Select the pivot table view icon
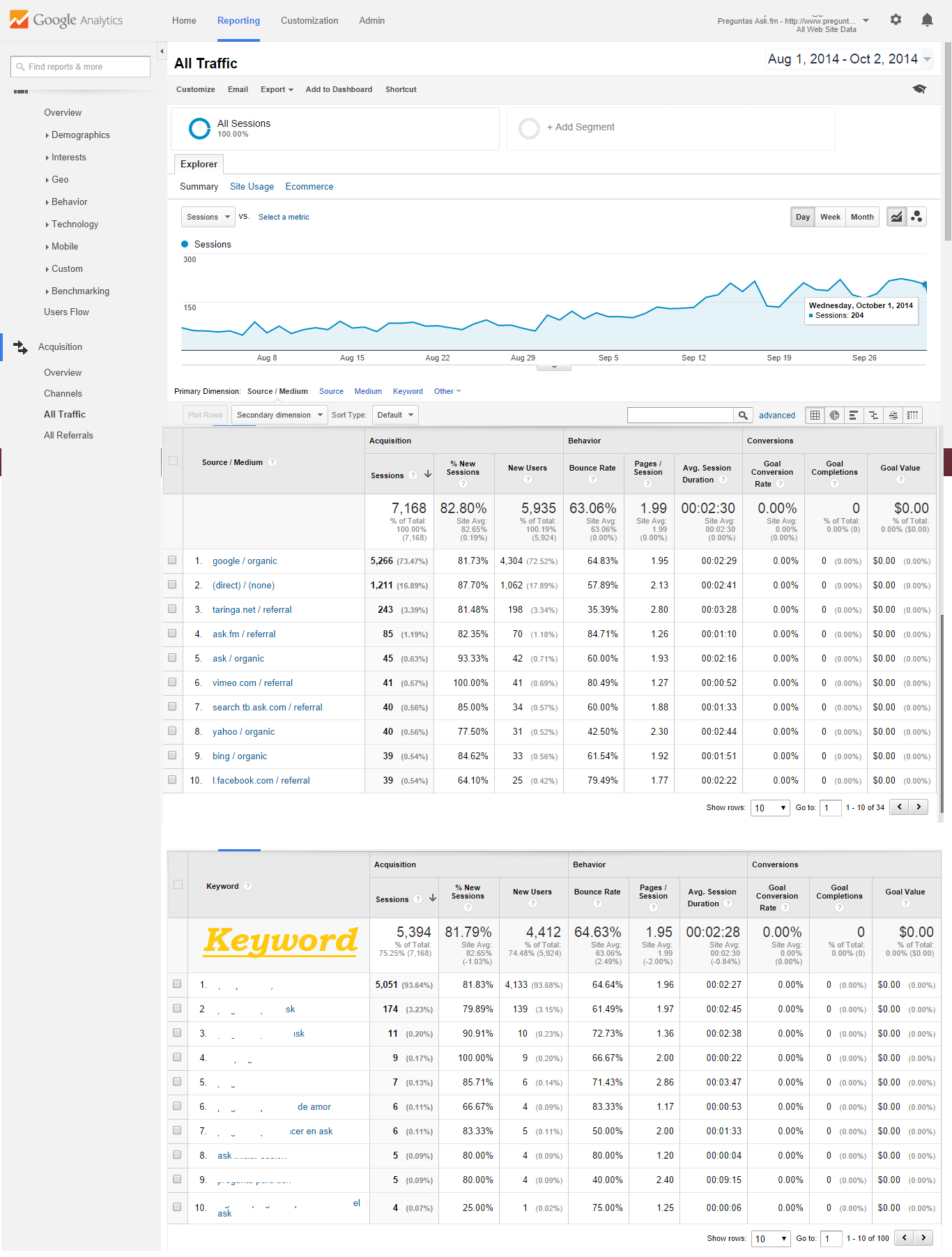This screenshot has width=952, height=1257. [x=912, y=415]
